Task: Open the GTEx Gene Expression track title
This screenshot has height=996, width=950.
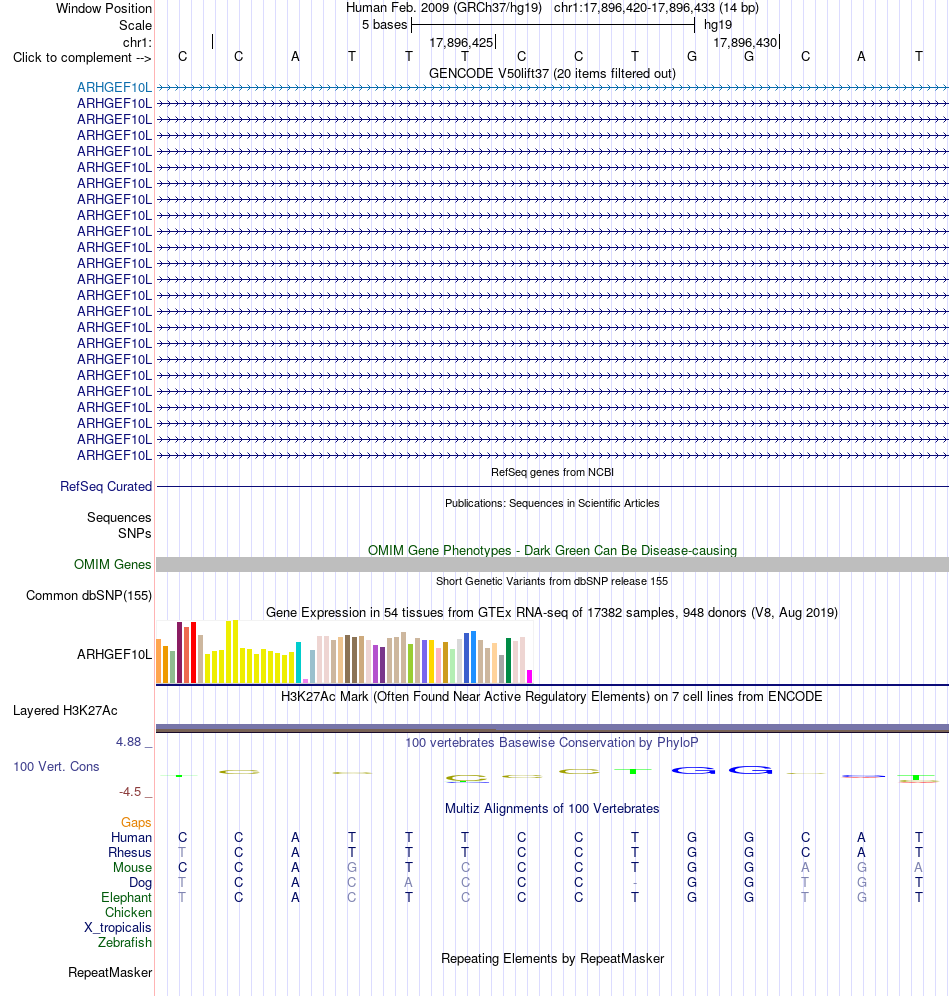Action: (x=552, y=613)
